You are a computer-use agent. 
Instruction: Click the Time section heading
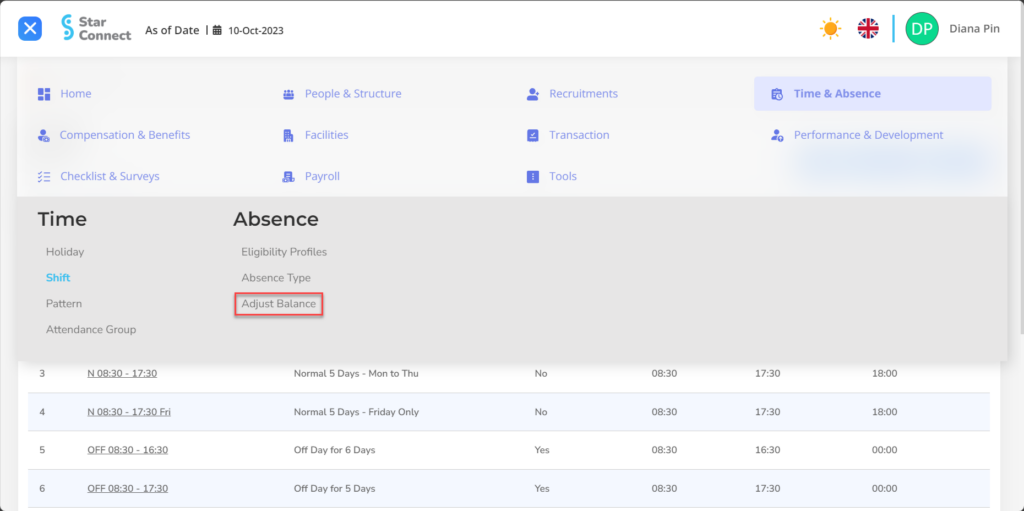[x=62, y=220]
